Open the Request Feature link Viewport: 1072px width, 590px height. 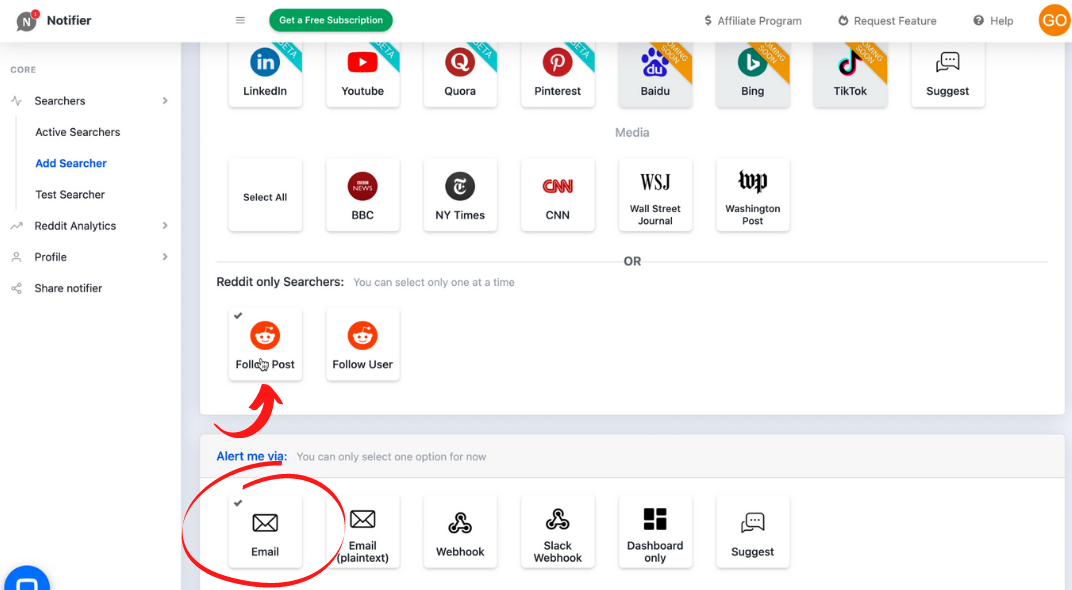(887, 21)
